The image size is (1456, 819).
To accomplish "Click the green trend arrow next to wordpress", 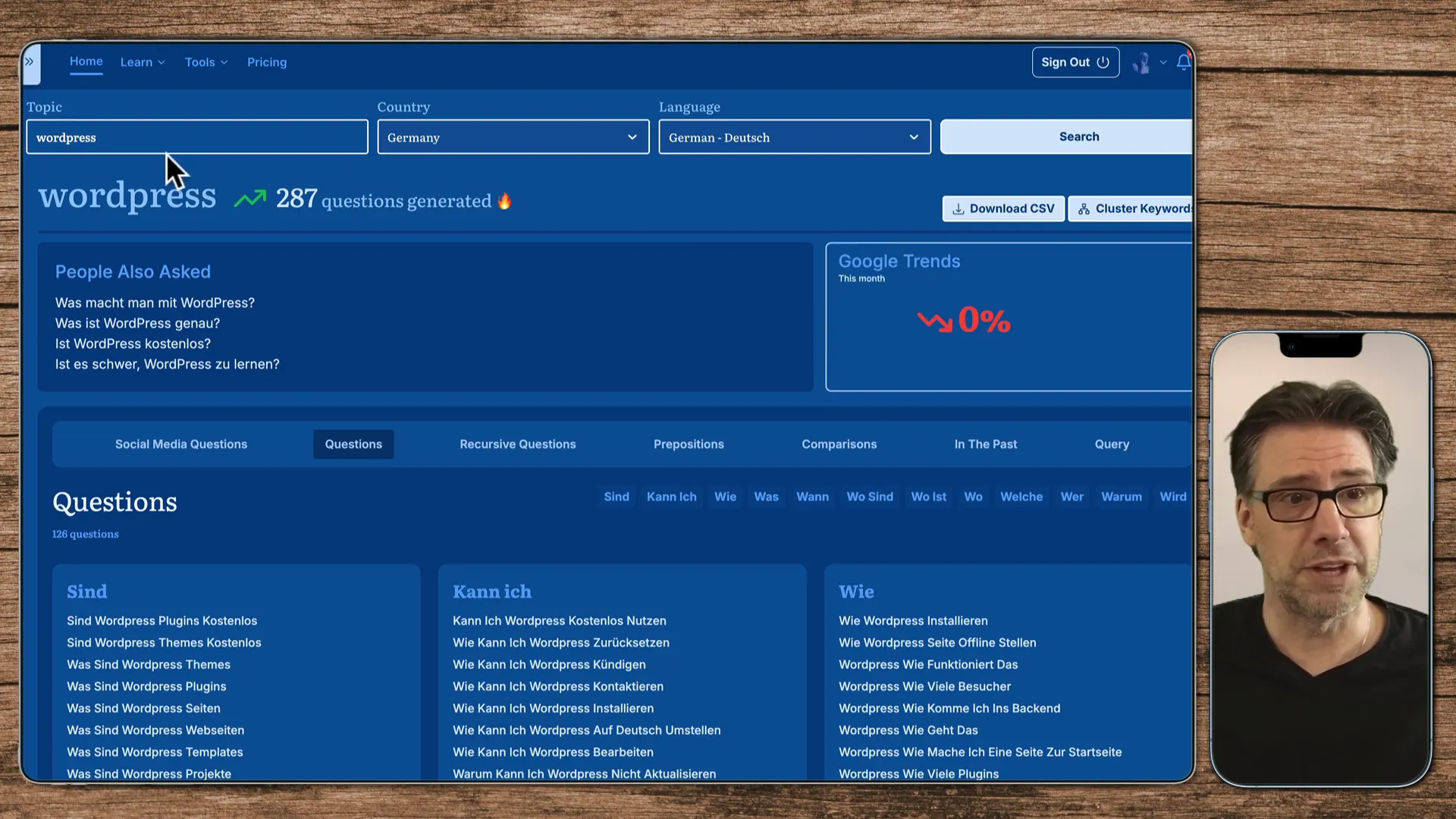I will (249, 198).
